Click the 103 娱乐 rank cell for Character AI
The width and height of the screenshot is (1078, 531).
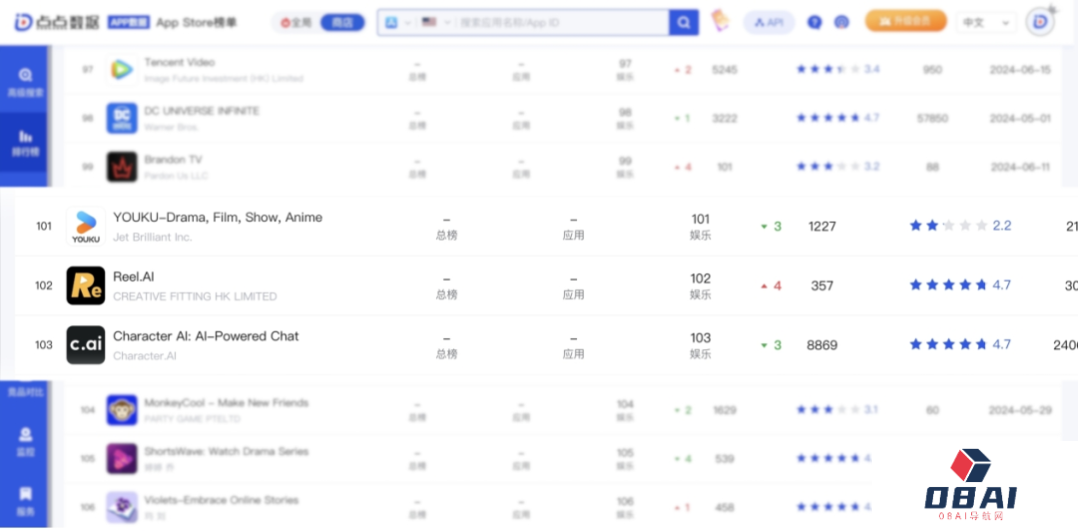pyautogui.click(x=701, y=345)
